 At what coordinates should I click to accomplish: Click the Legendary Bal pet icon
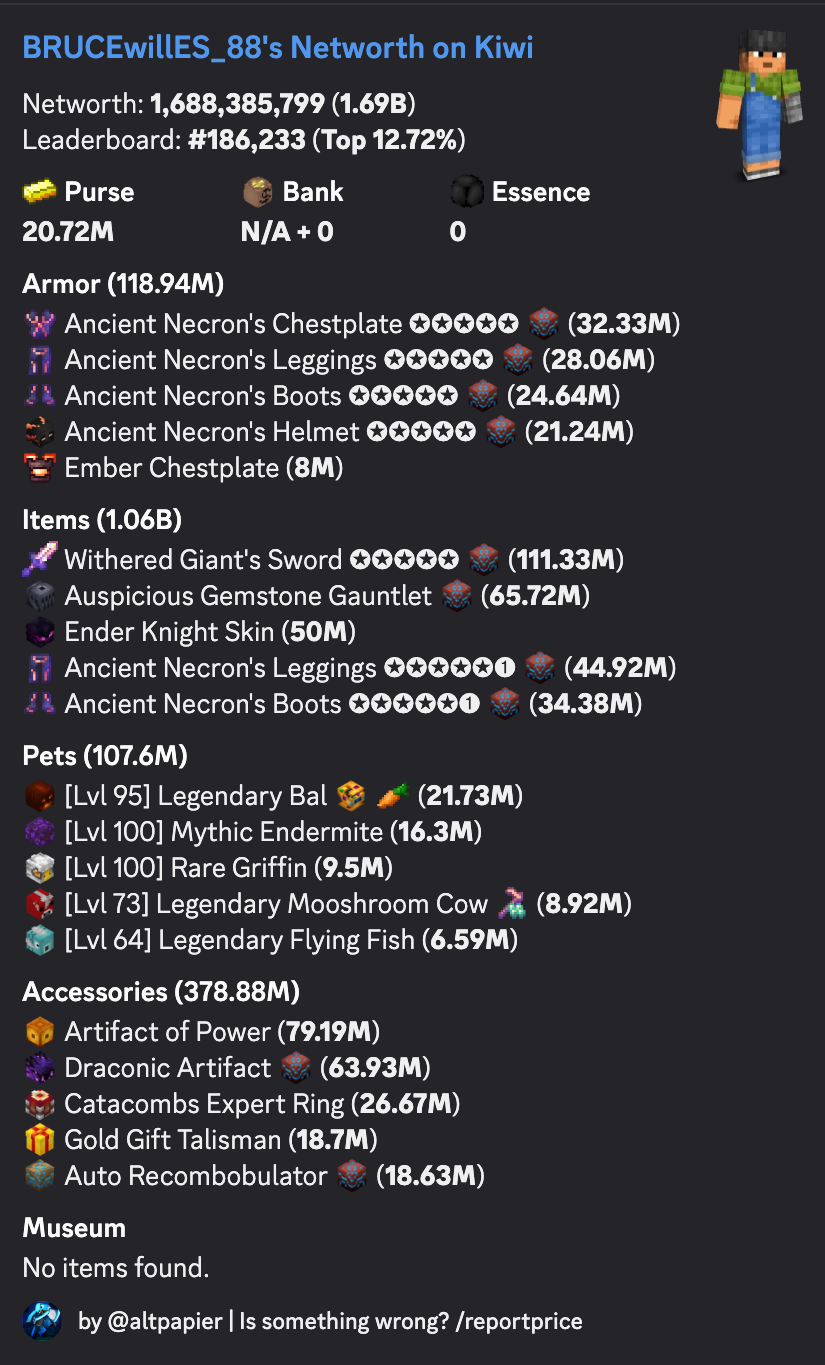coord(39,796)
